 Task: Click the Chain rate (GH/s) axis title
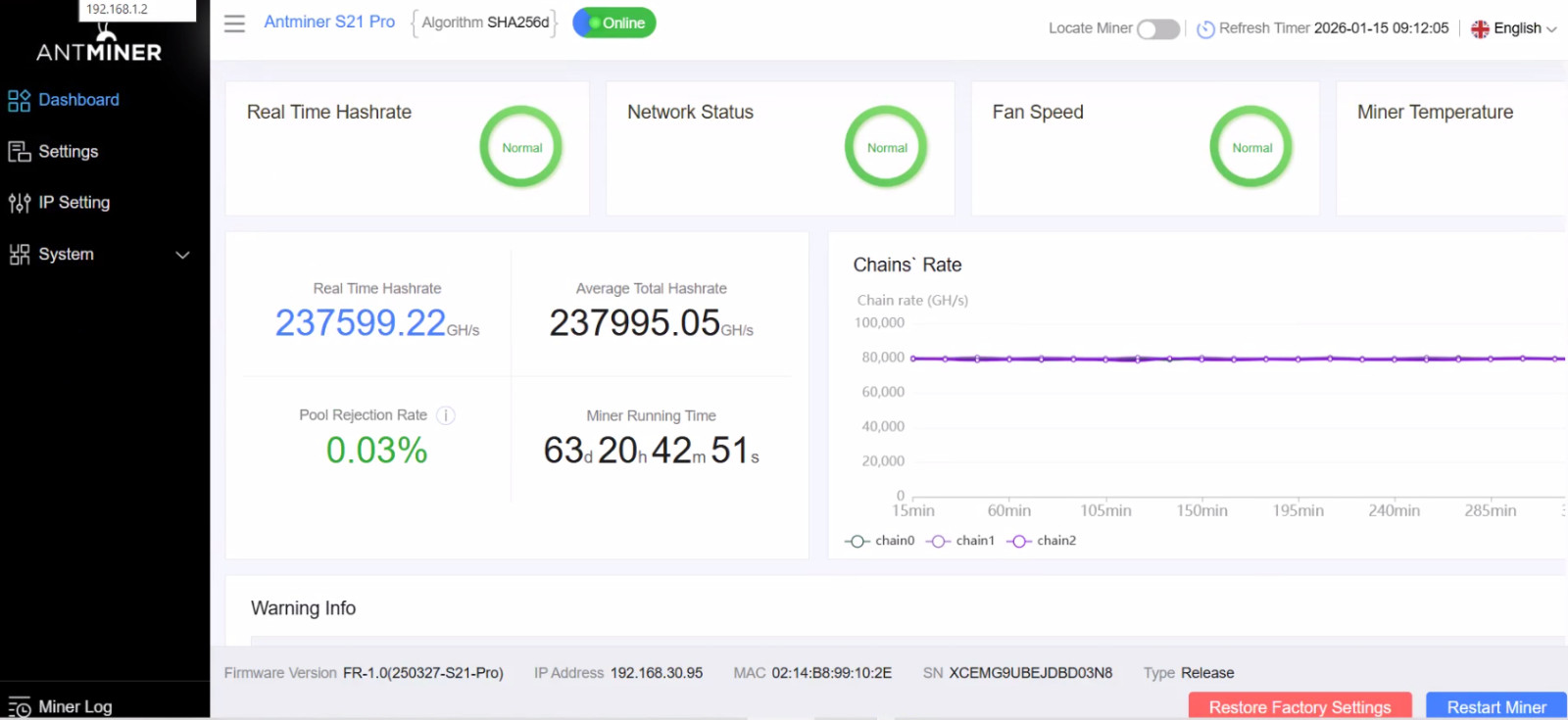click(912, 301)
